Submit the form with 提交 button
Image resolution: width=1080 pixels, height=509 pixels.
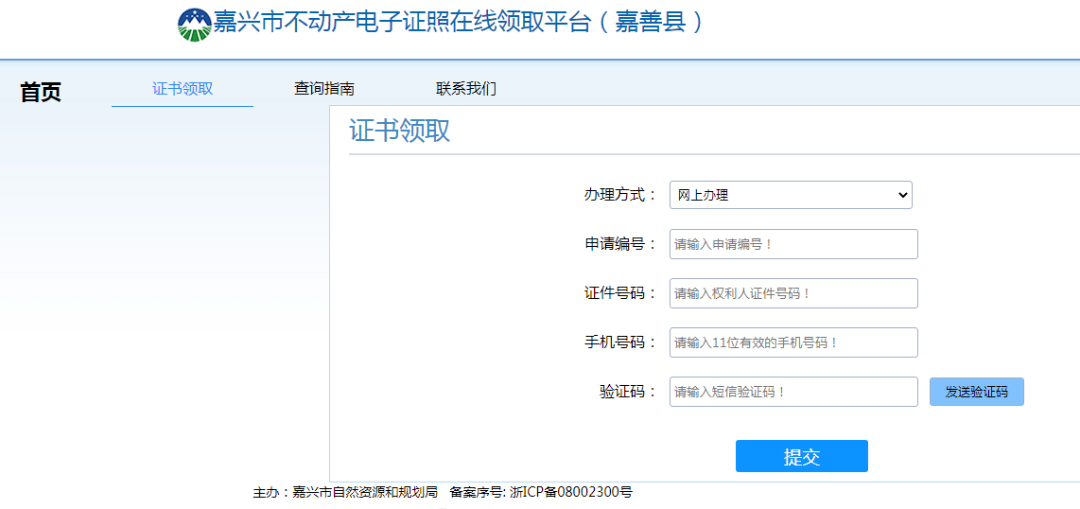pos(801,456)
